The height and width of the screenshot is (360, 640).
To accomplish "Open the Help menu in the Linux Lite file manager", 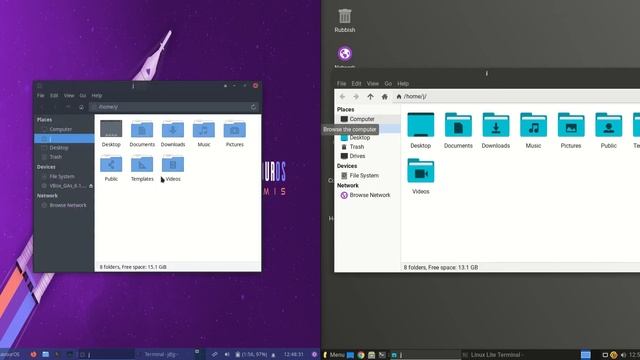I will coord(403,84).
